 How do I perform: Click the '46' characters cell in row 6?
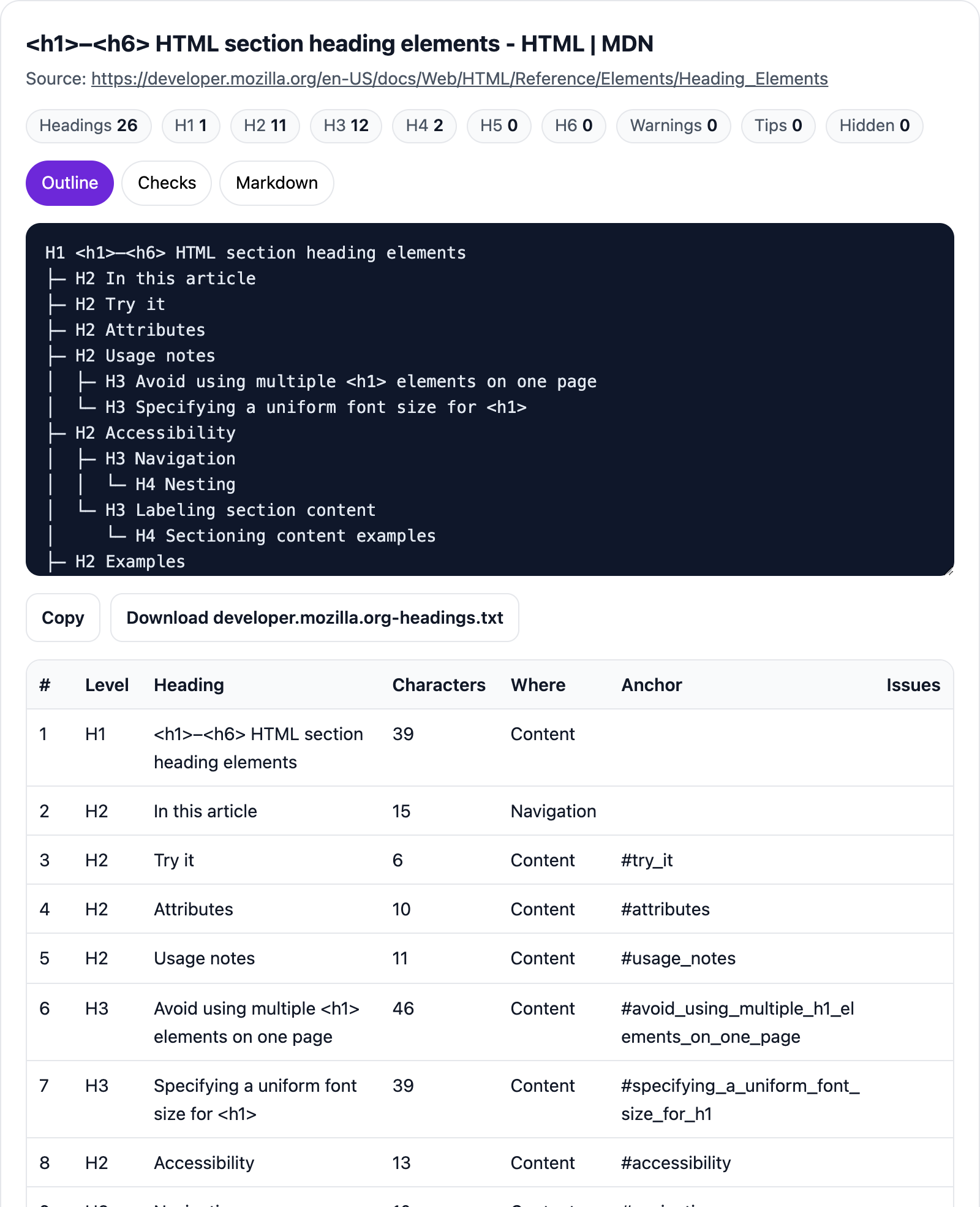pos(404,1008)
